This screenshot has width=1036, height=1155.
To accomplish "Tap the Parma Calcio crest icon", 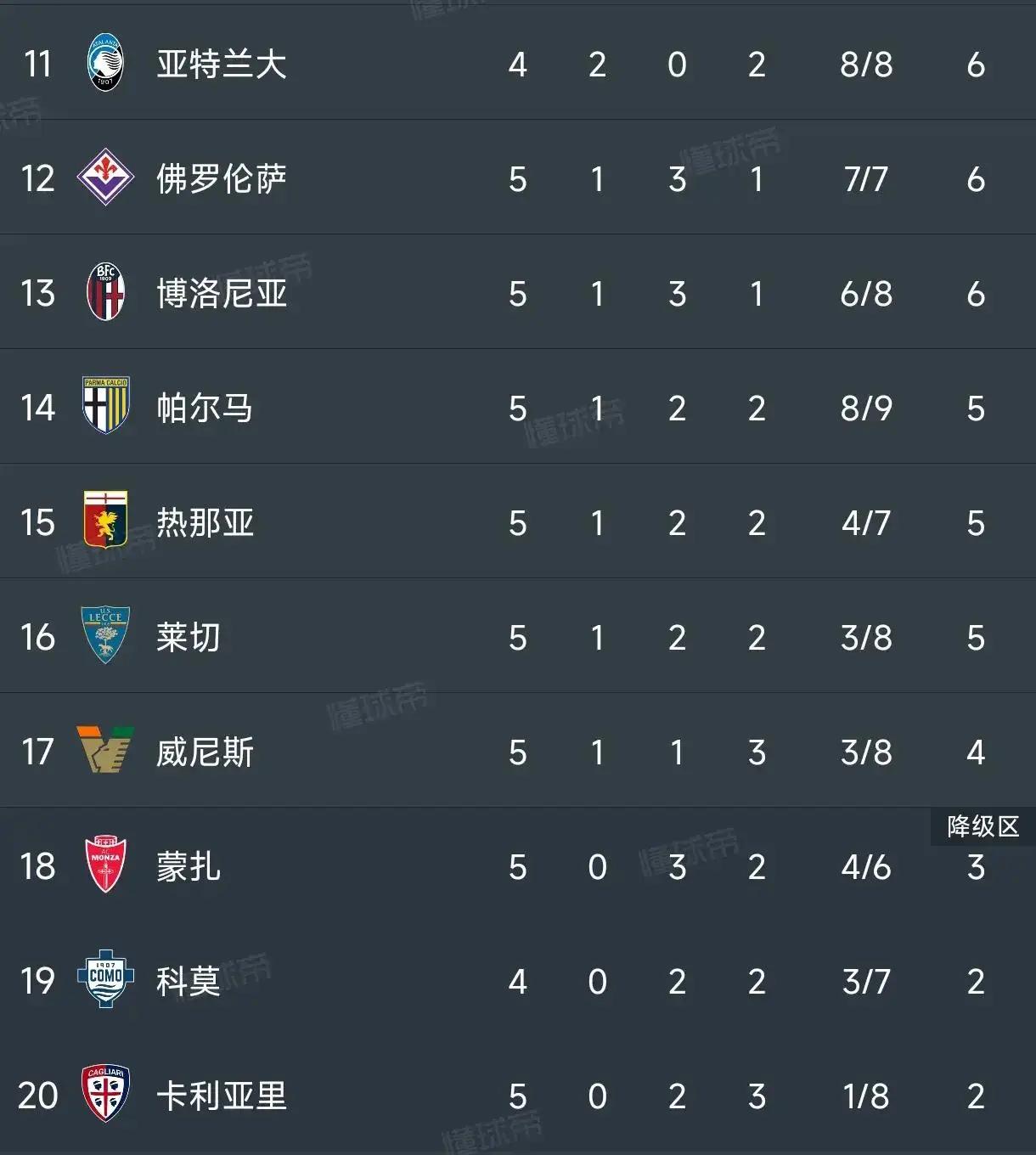I will pos(105,407).
